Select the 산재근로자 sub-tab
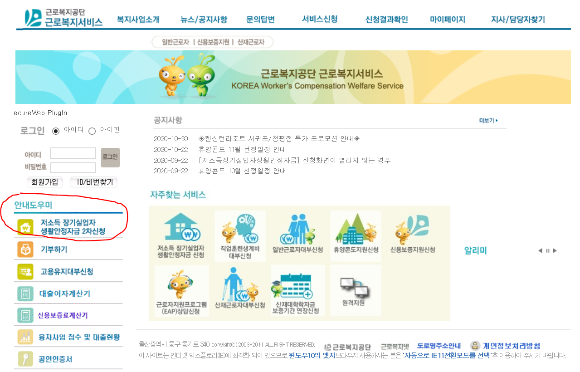Image resolution: width=580 pixels, height=372 pixels. pyautogui.click(x=251, y=42)
